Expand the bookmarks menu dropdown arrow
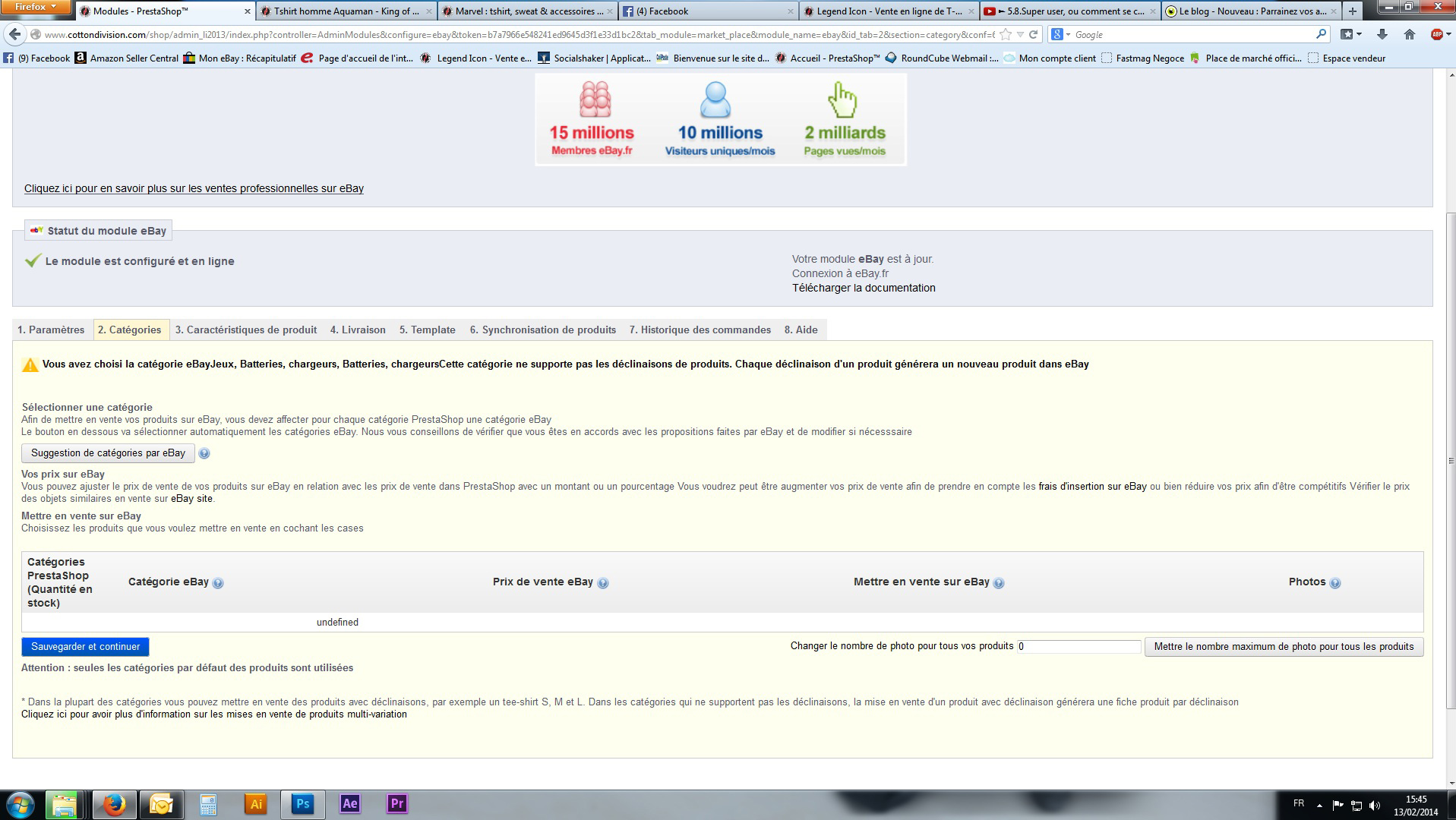The height and width of the screenshot is (820, 1456). pyautogui.click(x=1359, y=34)
